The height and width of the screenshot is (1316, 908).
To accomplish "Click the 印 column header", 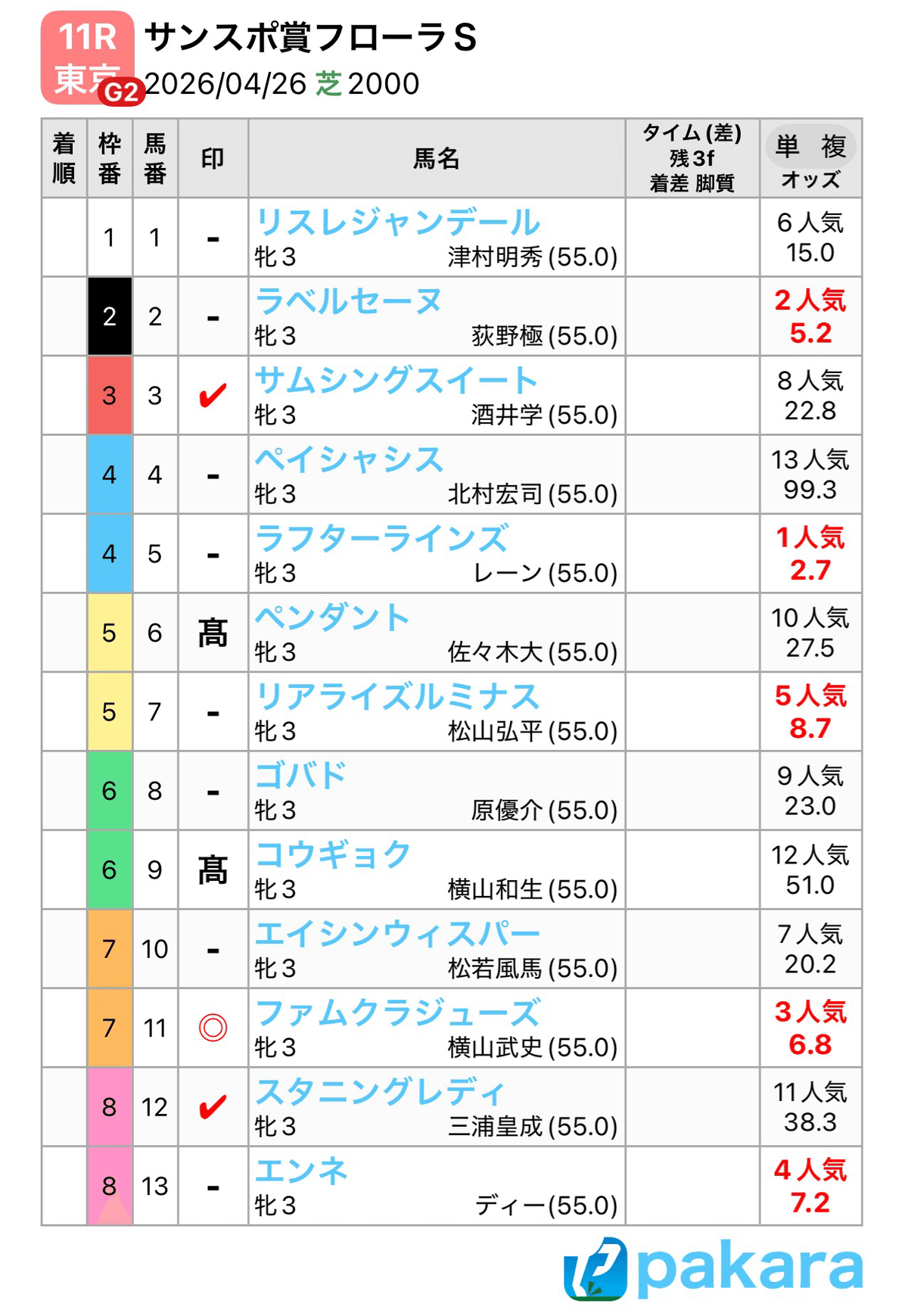I will coord(213,158).
